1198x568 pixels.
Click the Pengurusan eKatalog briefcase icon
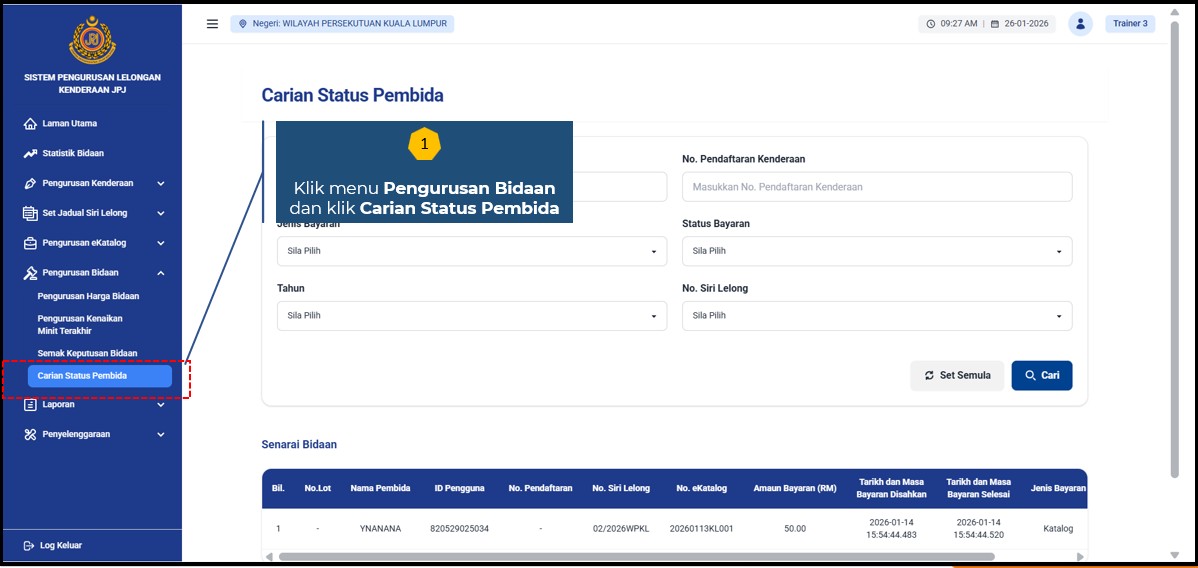(x=30, y=243)
